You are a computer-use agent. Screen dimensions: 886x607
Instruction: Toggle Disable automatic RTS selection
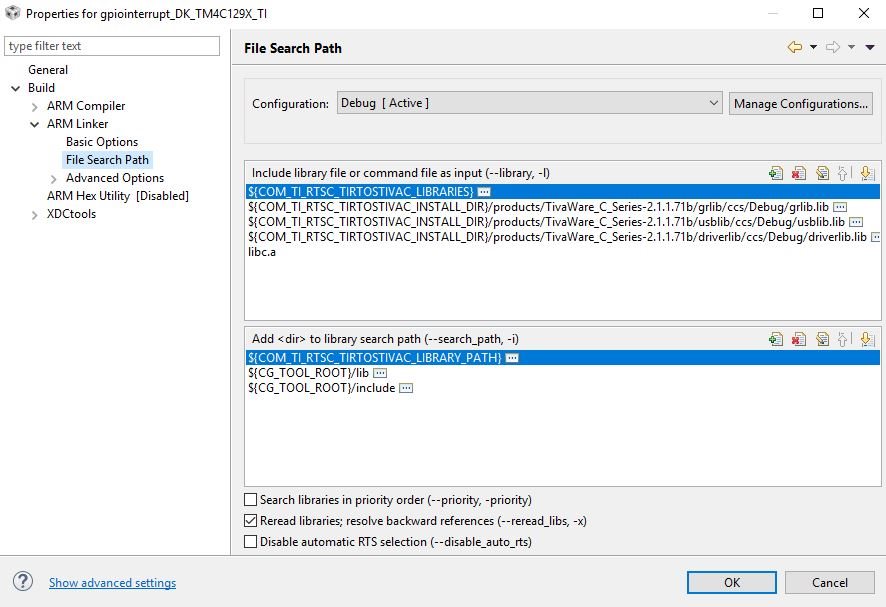251,542
